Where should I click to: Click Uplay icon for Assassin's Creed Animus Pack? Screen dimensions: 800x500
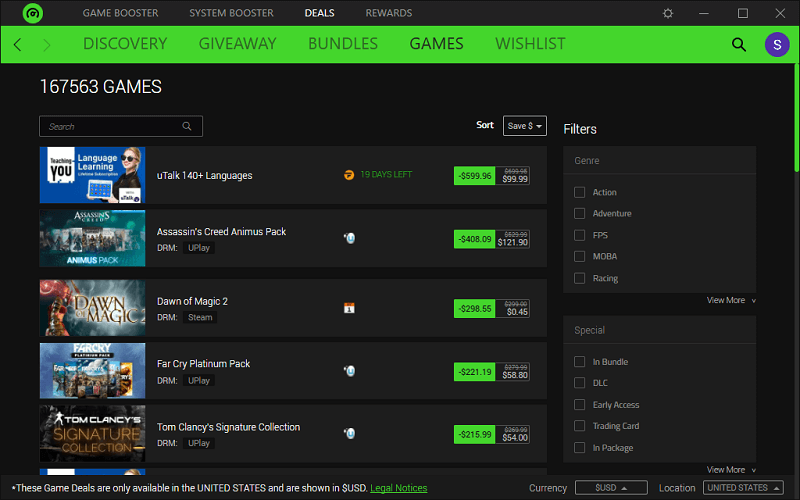[x=349, y=238]
